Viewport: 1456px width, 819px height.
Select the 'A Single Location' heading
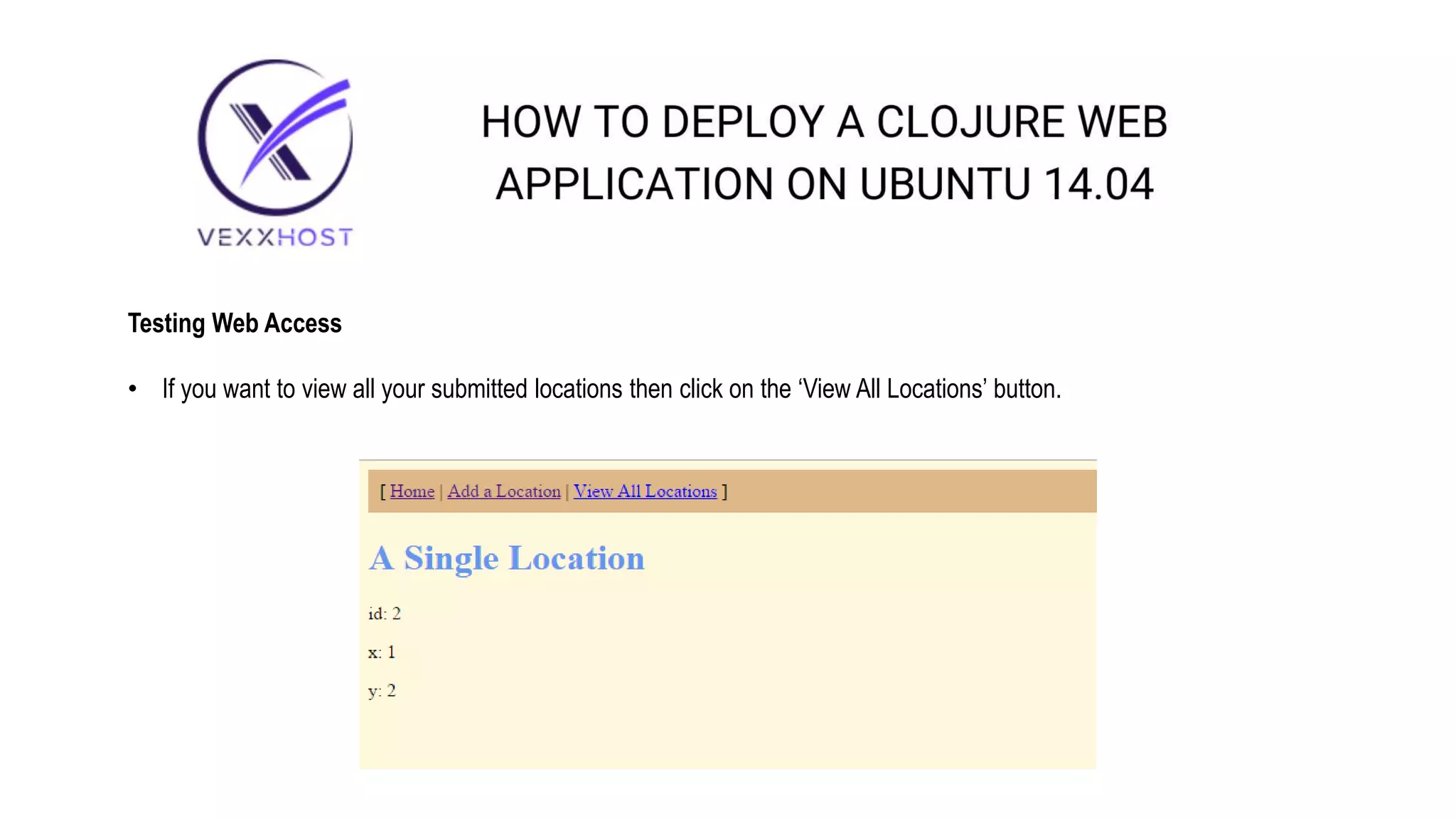point(507,558)
